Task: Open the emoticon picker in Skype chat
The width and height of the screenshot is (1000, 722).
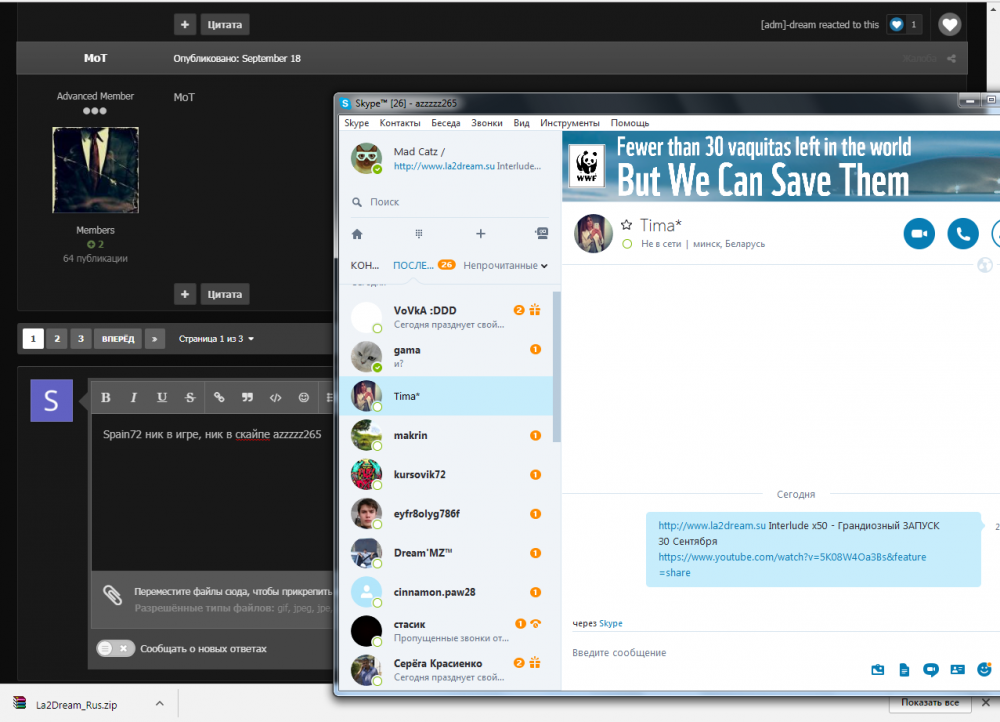Action: 985,669
